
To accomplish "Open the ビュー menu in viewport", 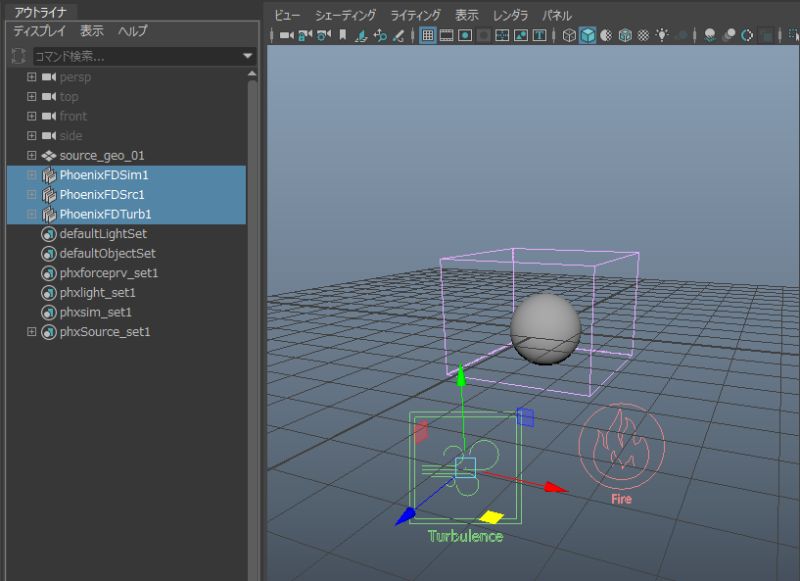I will click(x=287, y=16).
